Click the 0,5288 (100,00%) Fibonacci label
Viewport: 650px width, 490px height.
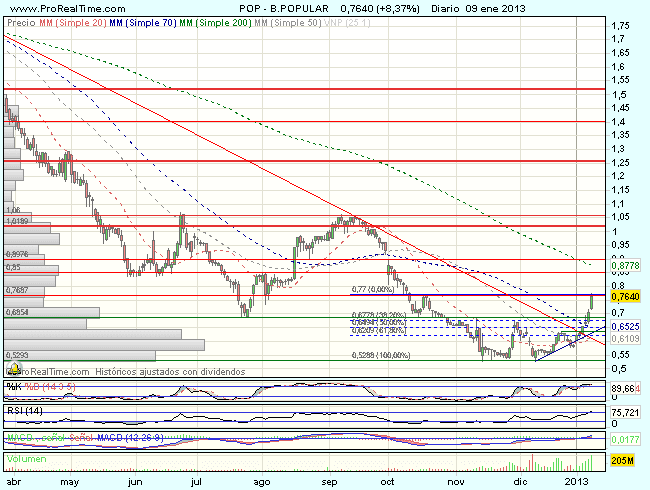(x=381, y=355)
